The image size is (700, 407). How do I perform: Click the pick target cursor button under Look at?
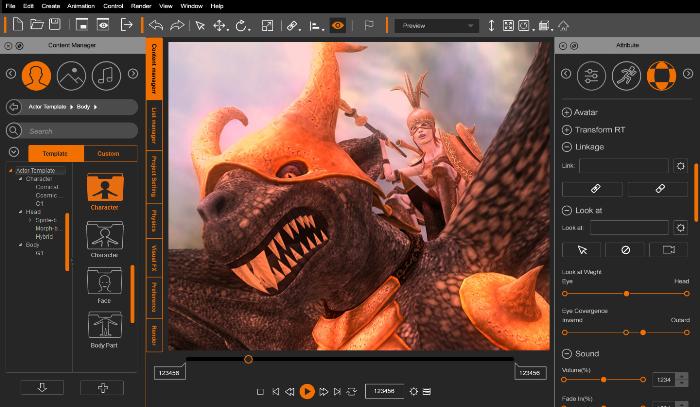pyautogui.click(x=581, y=249)
